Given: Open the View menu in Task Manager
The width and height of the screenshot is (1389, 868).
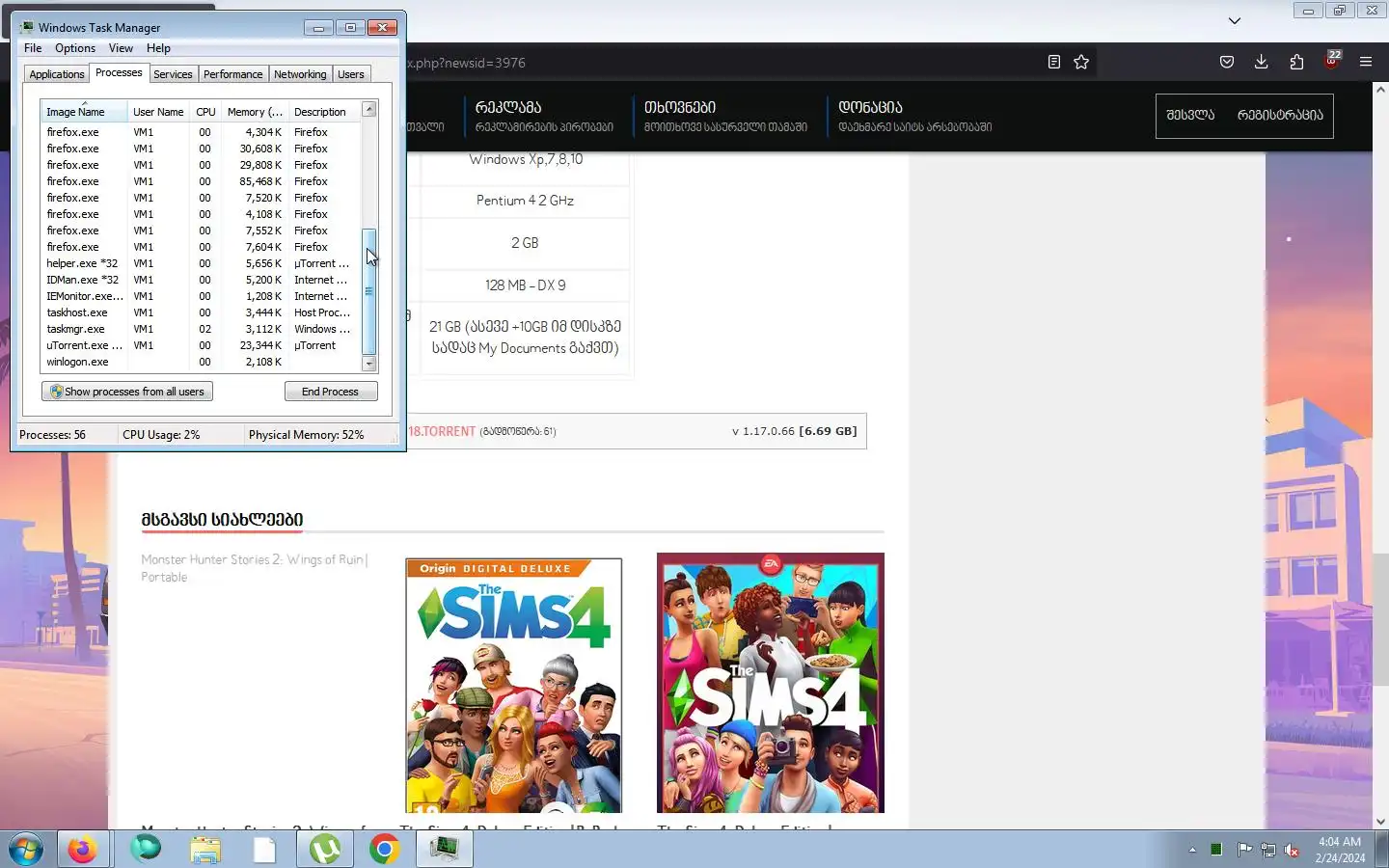Looking at the screenshot, I should [121, 48].
